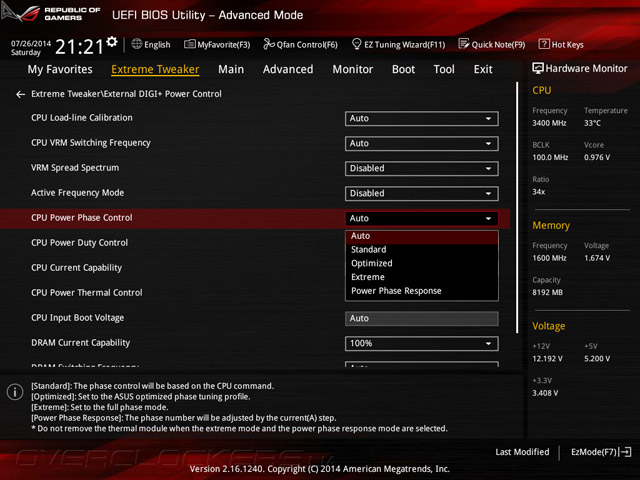Click CPU frequency value 3400 MHz
This screenshot has height=480, width=640.
click(x=549, y=123)
